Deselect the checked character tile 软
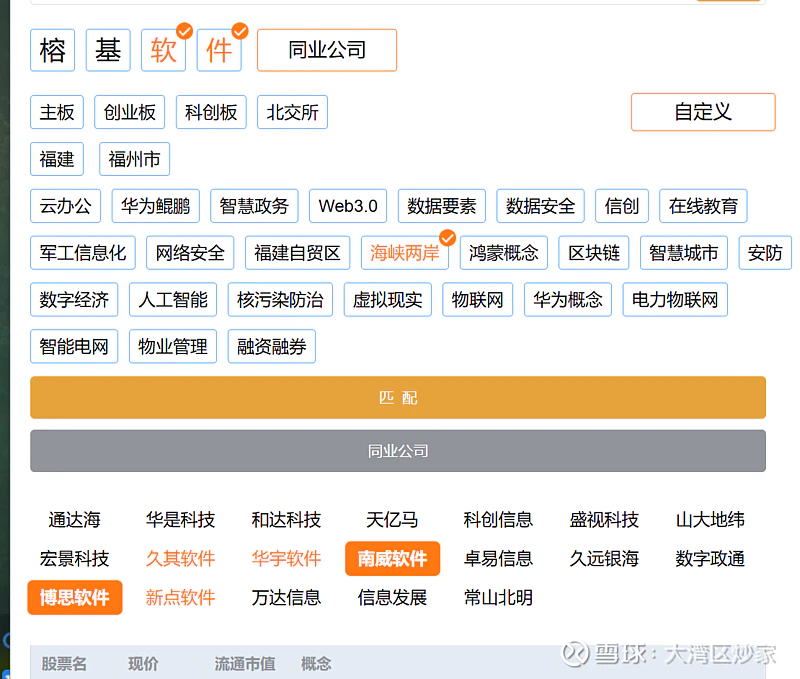The width and height of the screenshot is (800, 679). pos(164,50)
